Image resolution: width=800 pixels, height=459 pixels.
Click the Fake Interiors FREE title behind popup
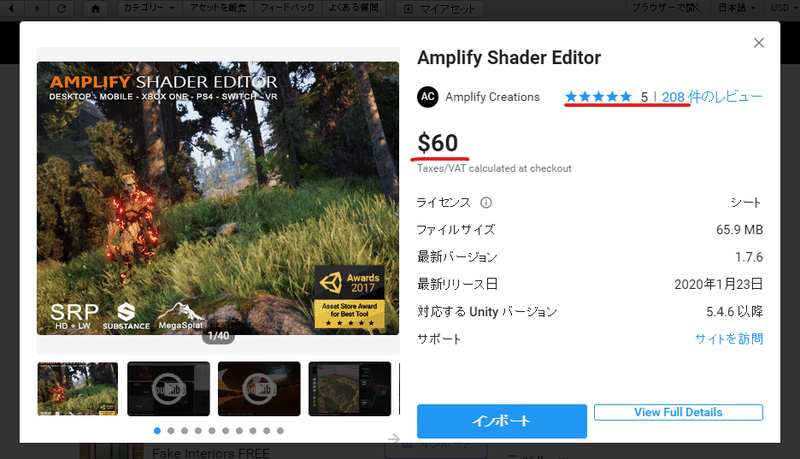coord(211,453)
